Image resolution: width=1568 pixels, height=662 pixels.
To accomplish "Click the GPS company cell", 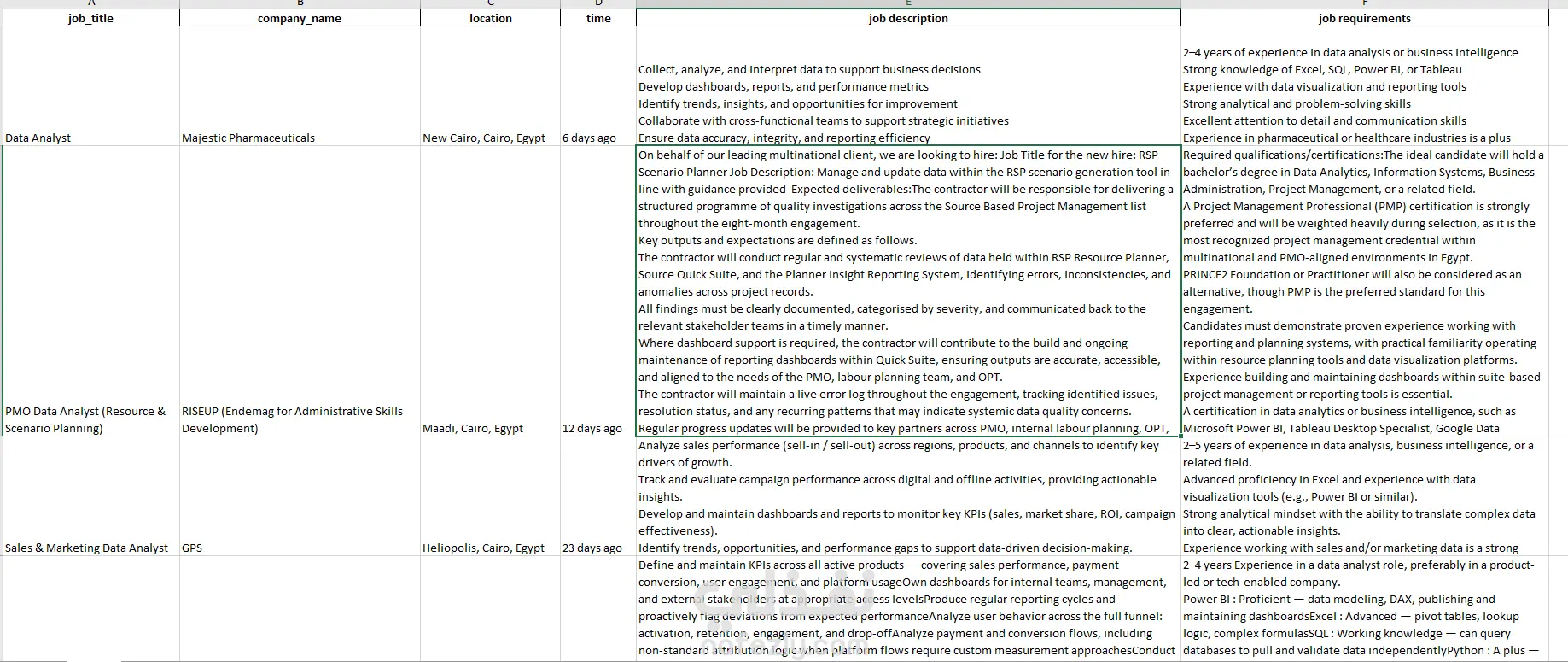I will click(300, 496).
